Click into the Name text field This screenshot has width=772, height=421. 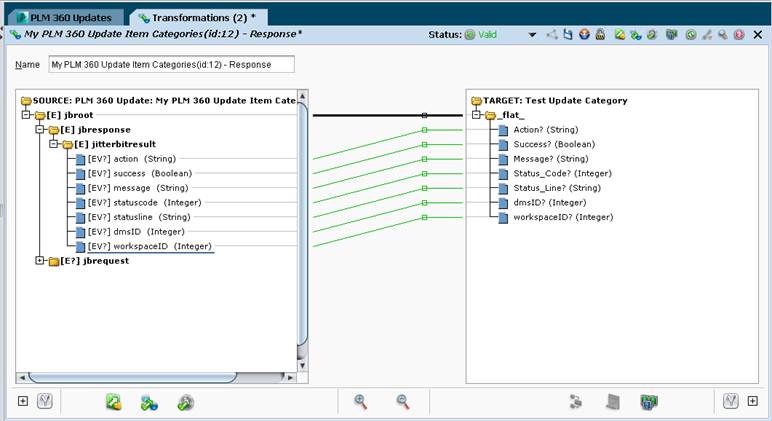click(171, 65)
